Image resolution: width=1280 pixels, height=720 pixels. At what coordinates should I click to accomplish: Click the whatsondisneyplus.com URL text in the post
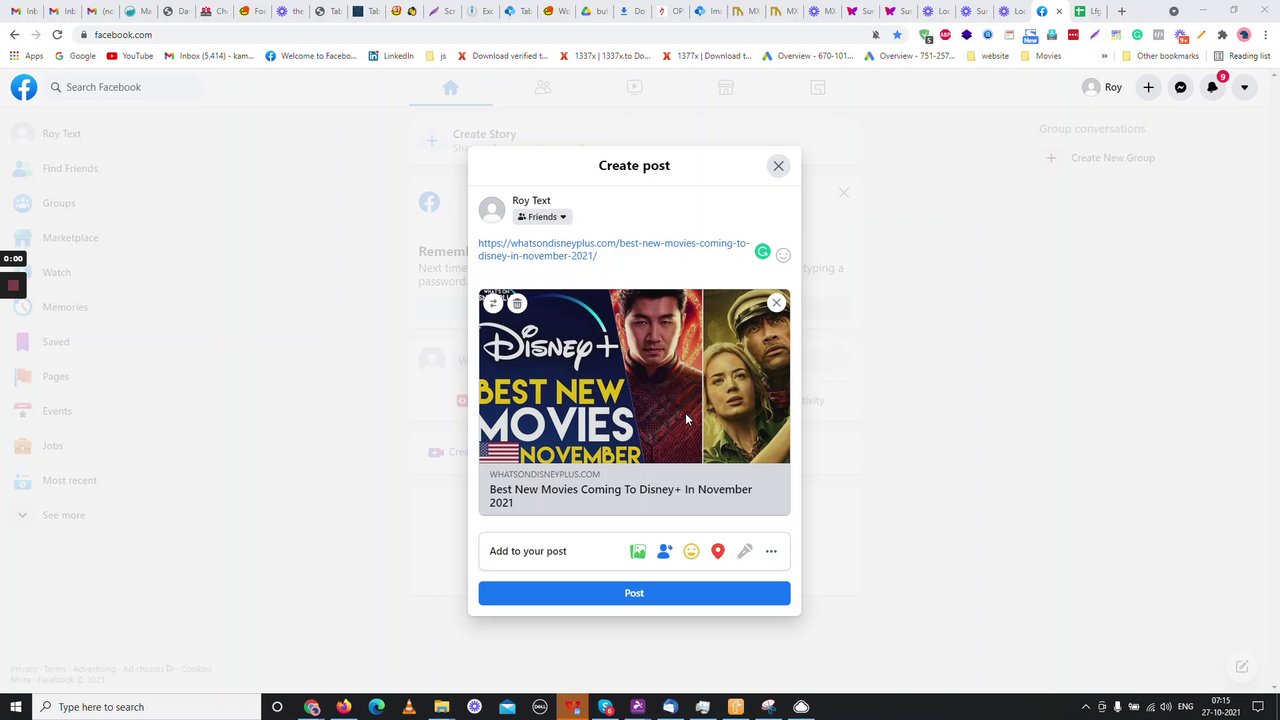pyautogui.click(x=613, y=249)
